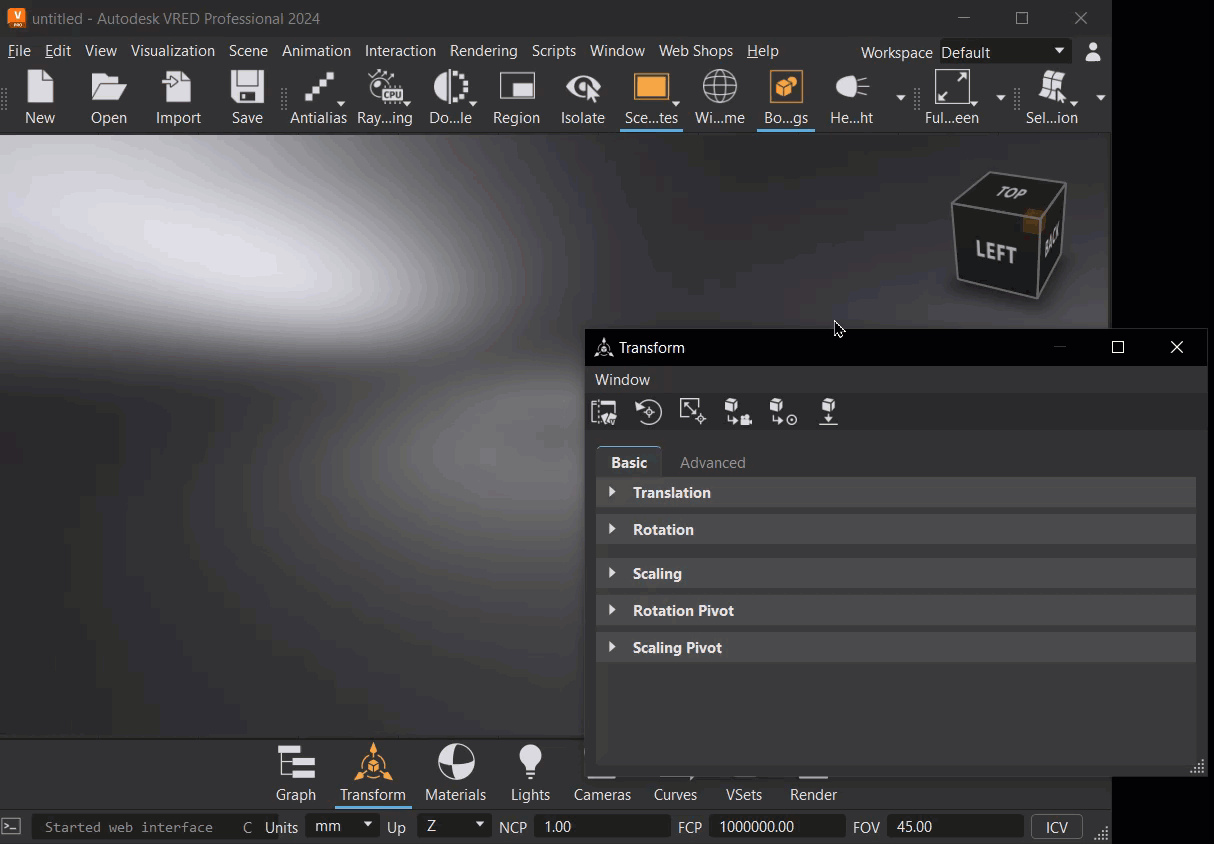Click the object-to-target-point icon in Transform
The width and height of the screenshot is (1214, 844).
(x=783, y=412)
